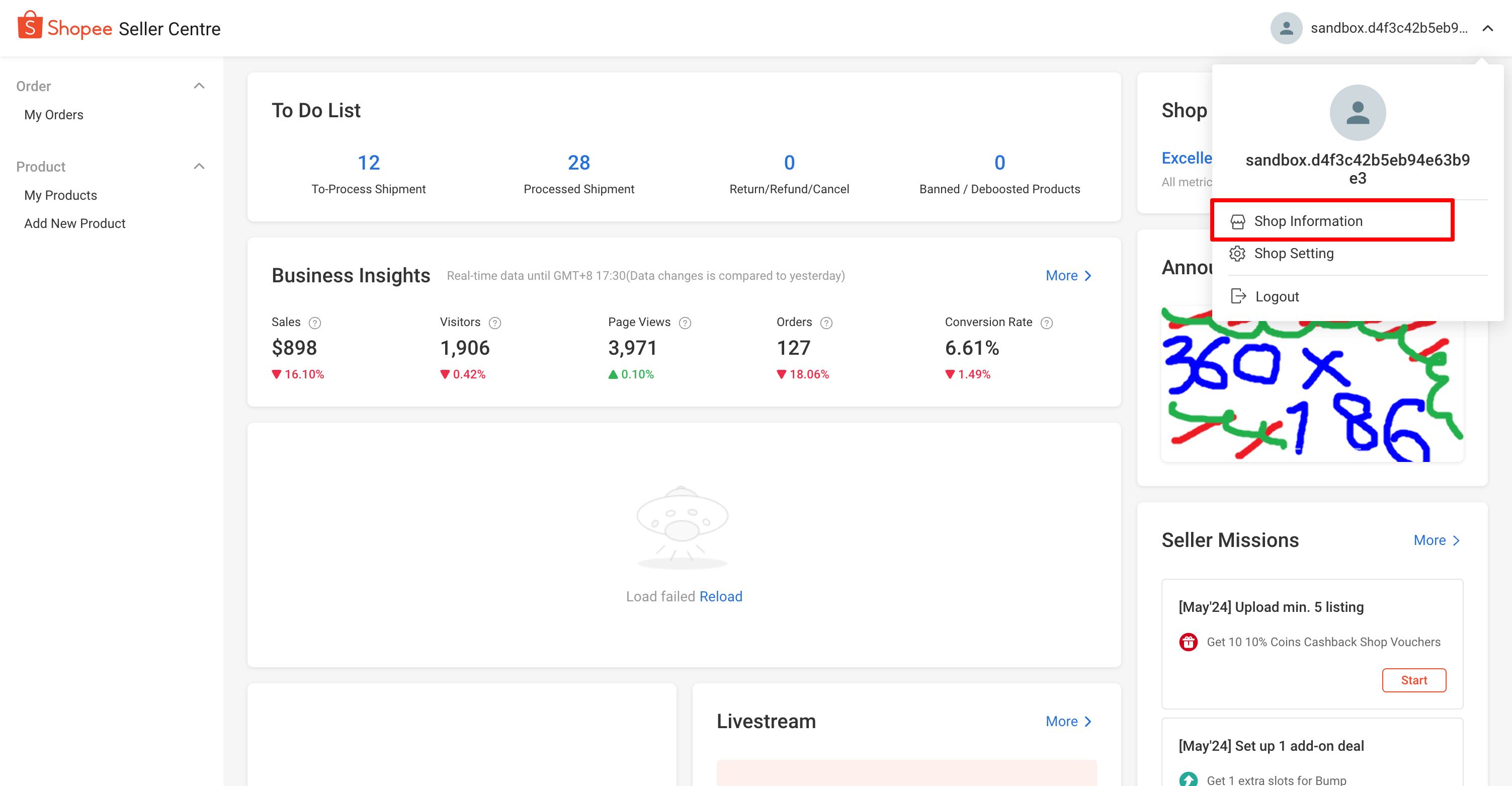Image resolution: width=1512 pixels, height=786 pixels.
Task: Close the account dropdown via chevron
Action: [x=1487, y=28]
